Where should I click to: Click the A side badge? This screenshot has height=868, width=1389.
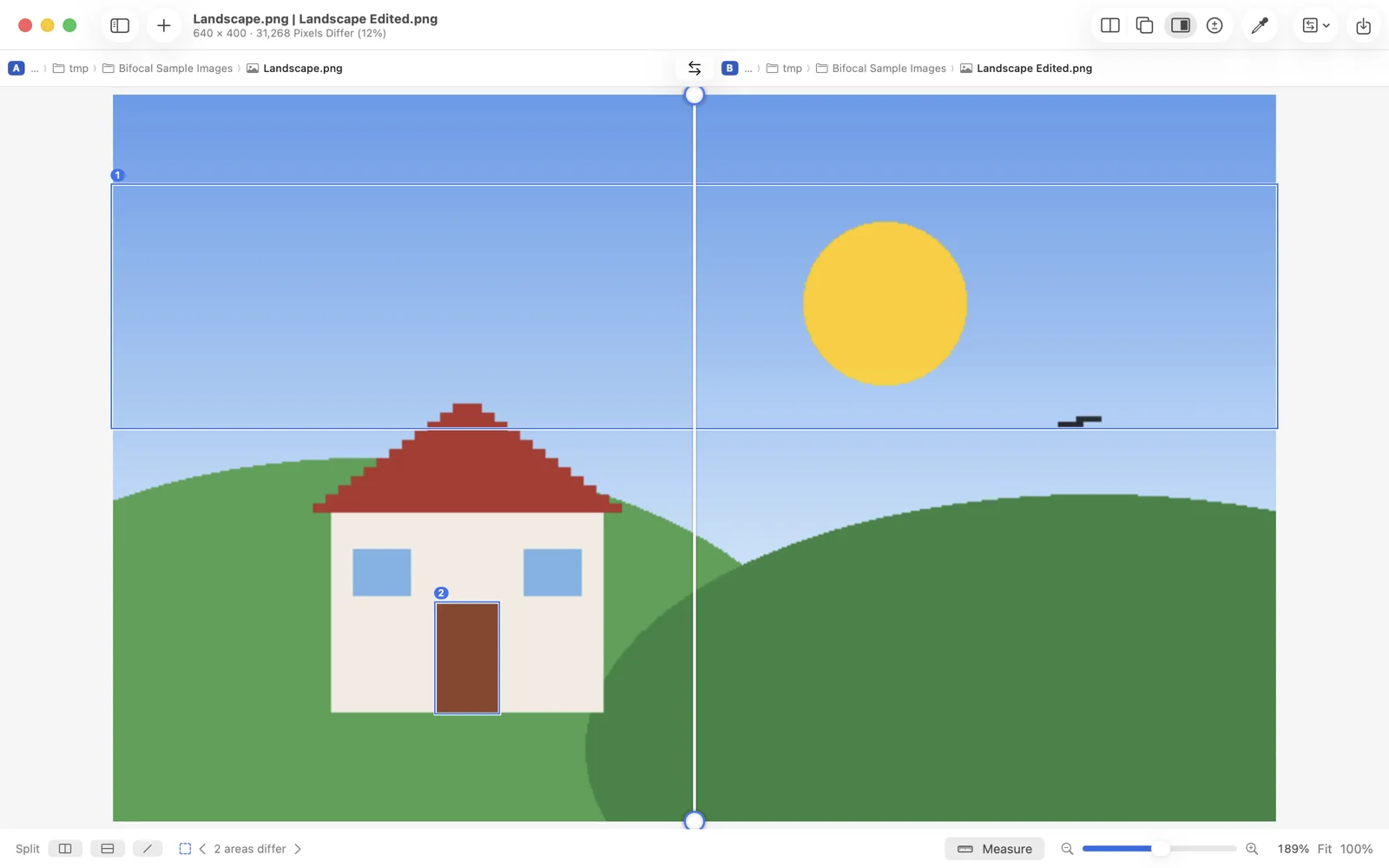16,68
